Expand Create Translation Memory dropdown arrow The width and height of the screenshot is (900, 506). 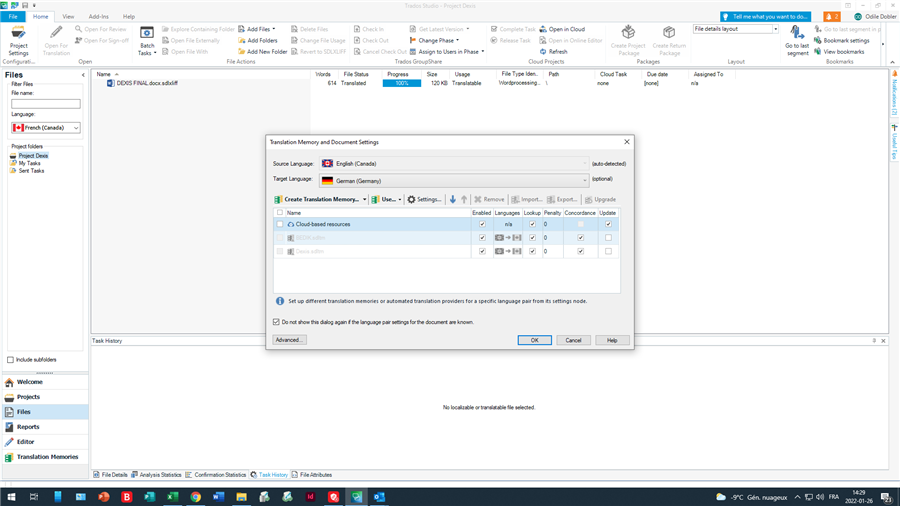(x=364, y=200)
